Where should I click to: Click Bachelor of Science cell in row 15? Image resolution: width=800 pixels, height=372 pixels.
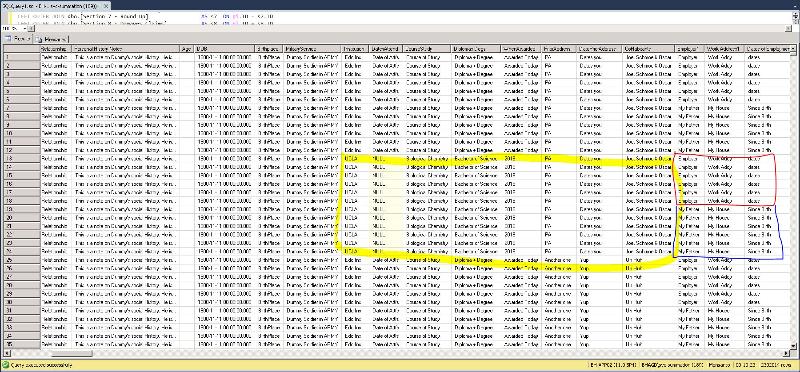pos(476,176)
